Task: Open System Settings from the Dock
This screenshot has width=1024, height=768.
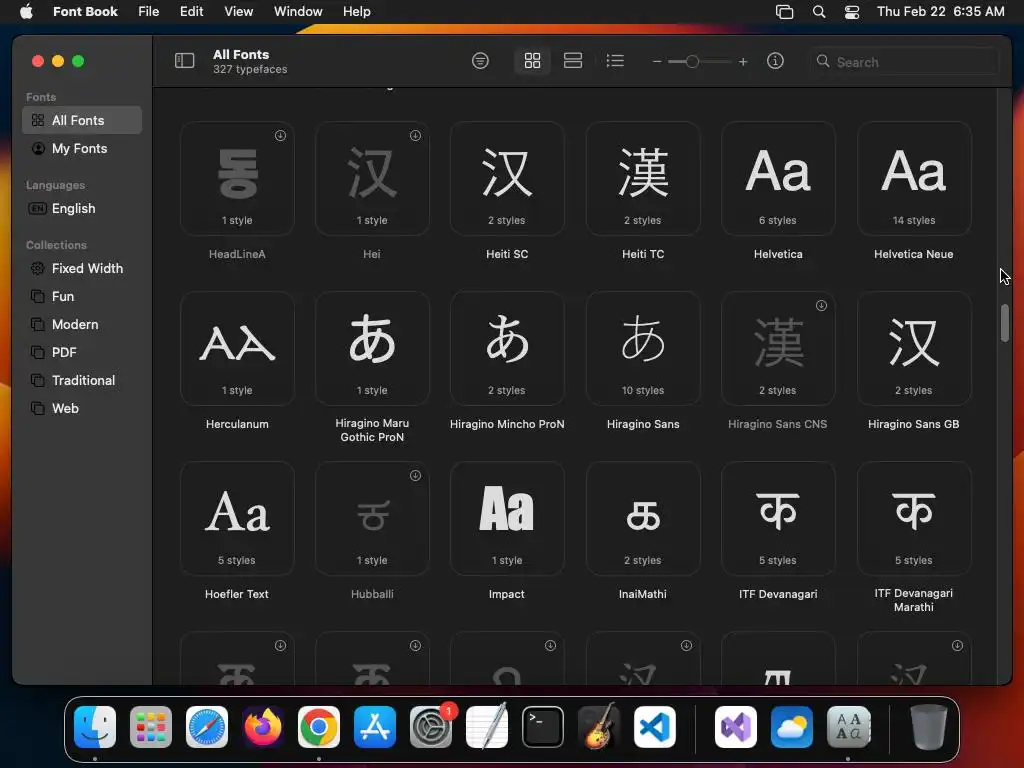Action: 431,727
